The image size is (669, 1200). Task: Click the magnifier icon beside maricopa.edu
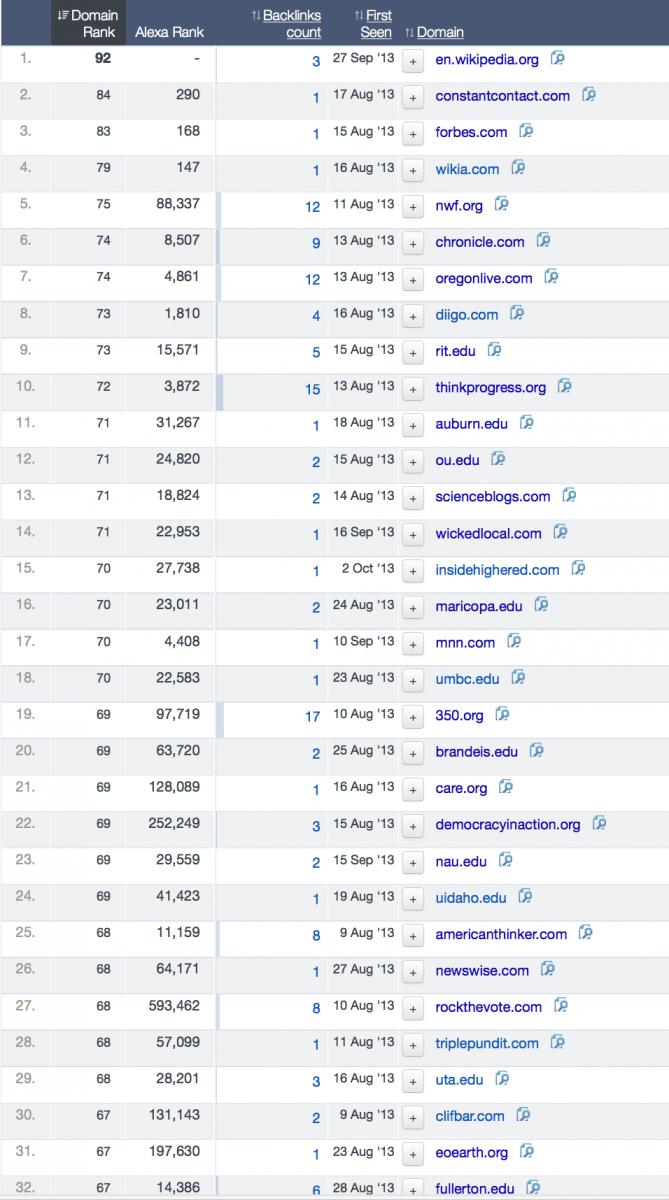542,605
